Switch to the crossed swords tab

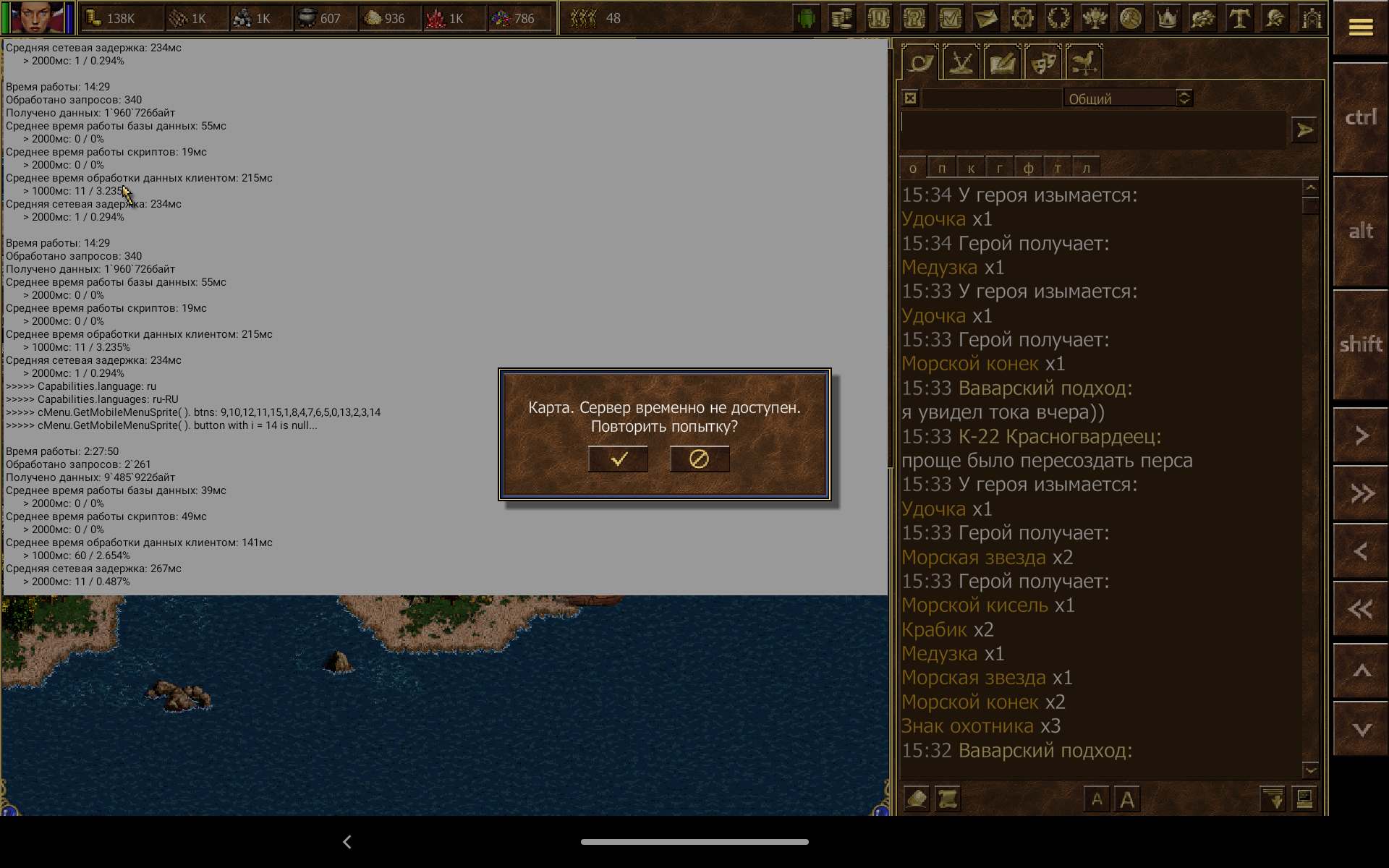point(961,63)
